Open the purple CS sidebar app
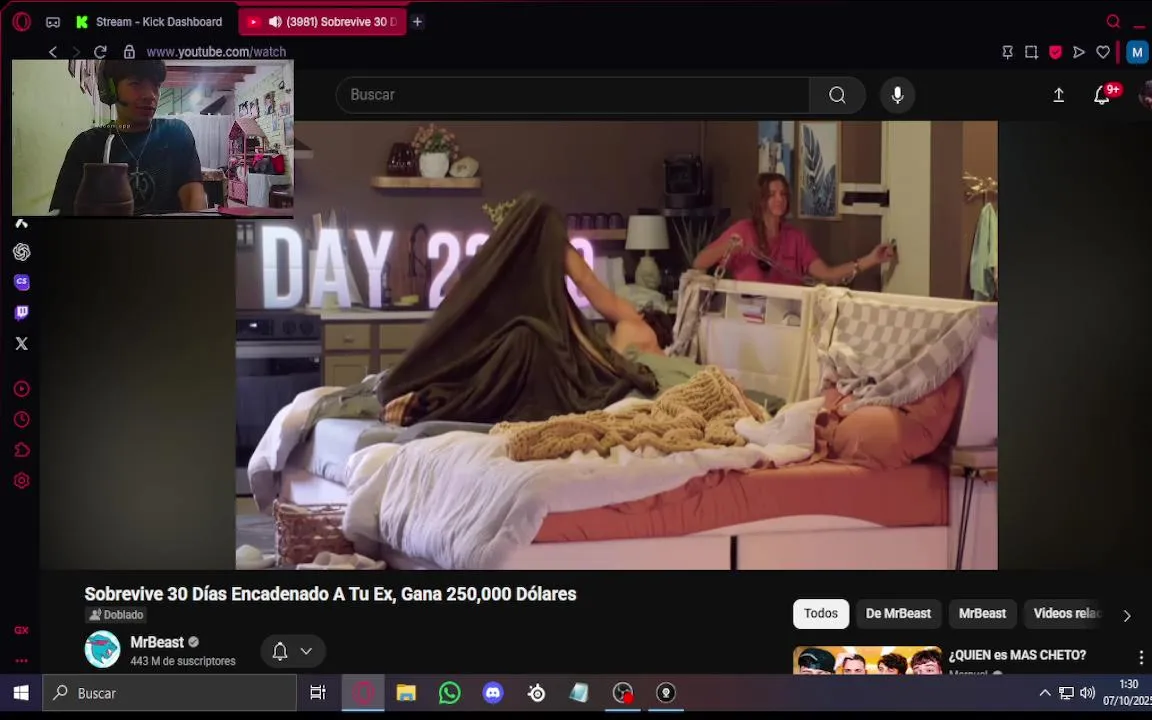 (x=21, y=282)
